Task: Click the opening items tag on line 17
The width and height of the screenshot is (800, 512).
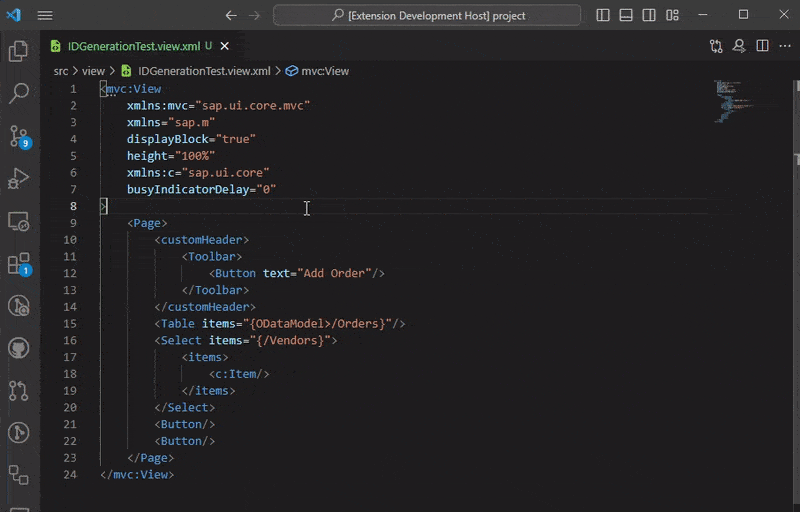Action: pyautogui.click(x=205, y=357)
